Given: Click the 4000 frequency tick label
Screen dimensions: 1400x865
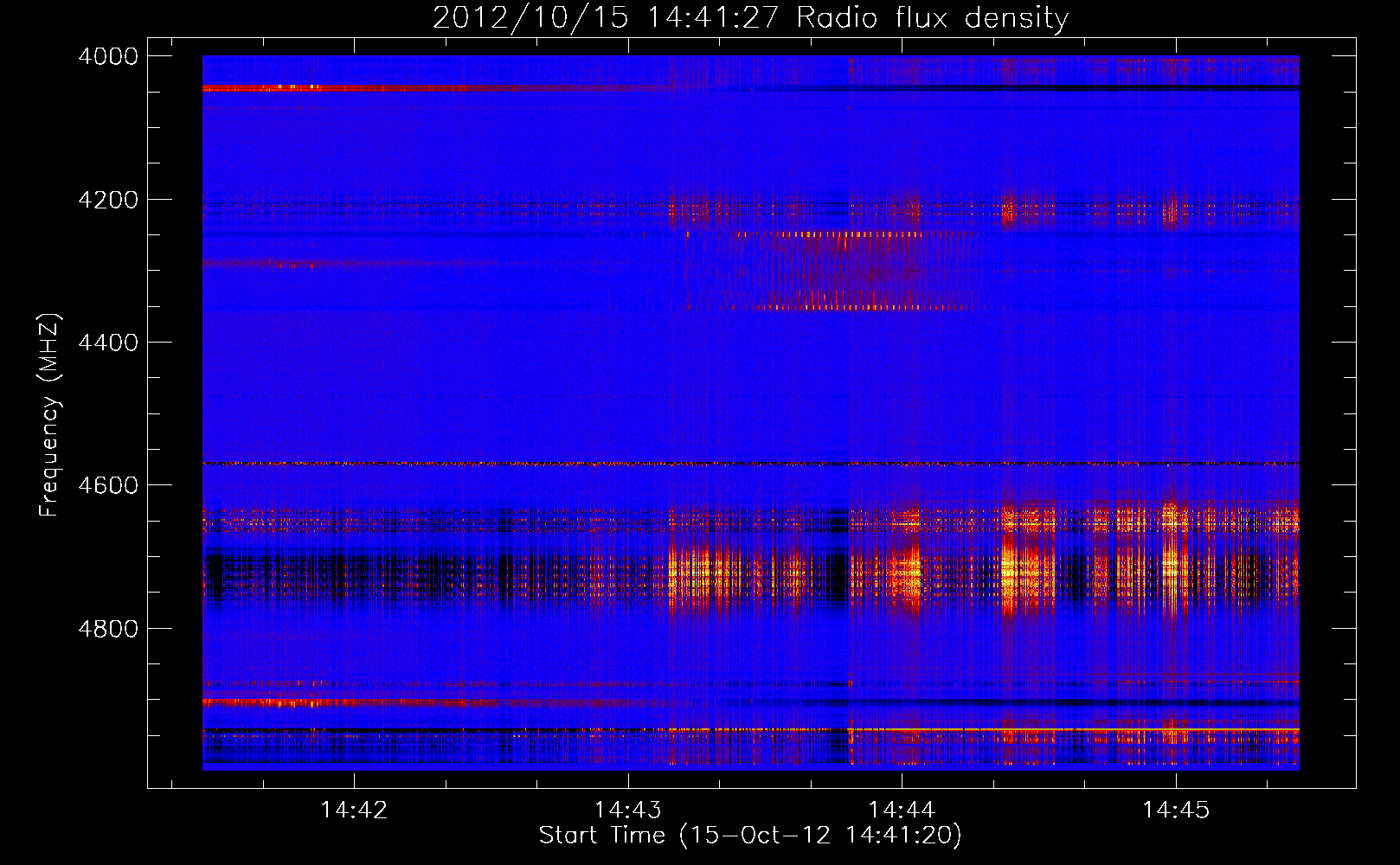Looking at the screenshot, I should point(108,56).
